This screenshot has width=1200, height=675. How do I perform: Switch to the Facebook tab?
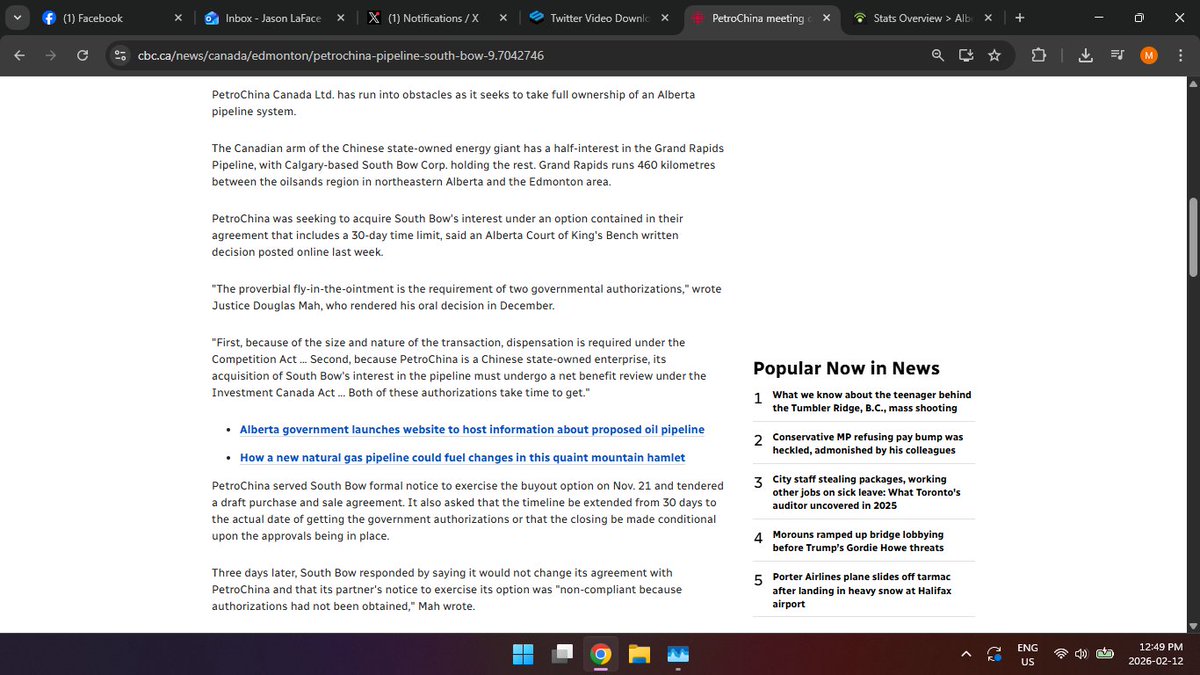click(113, 18)
